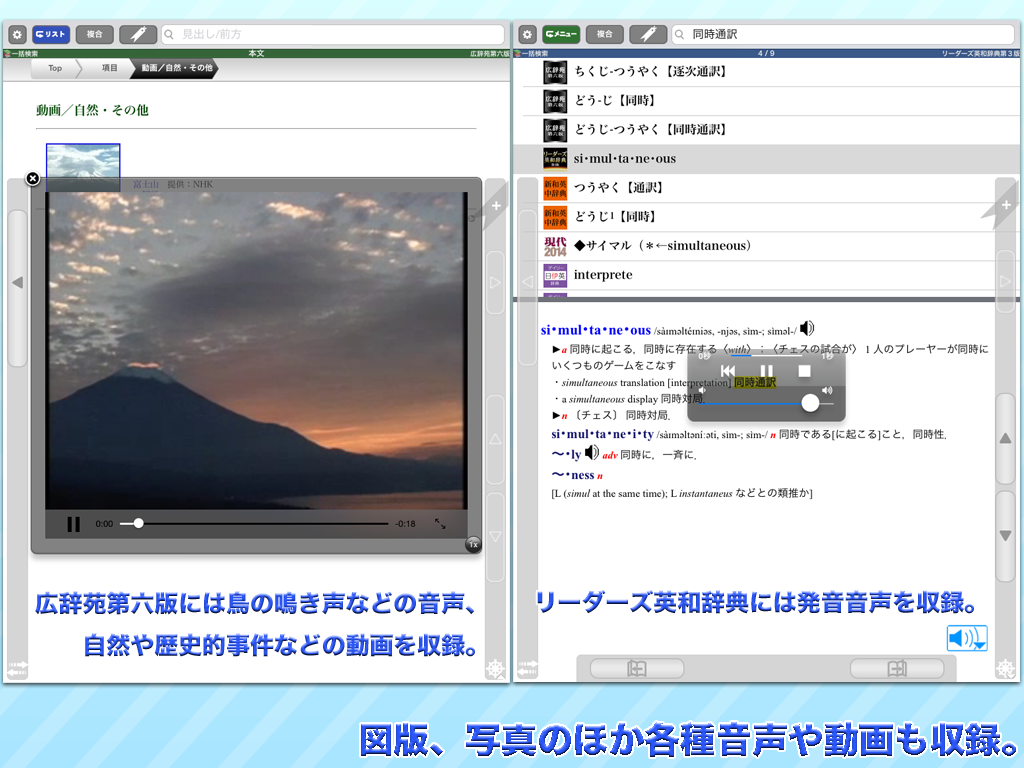Play pronunciation of simultaneous headword
This screenshot has height=768, width=1024.
[x=807, y=328]
